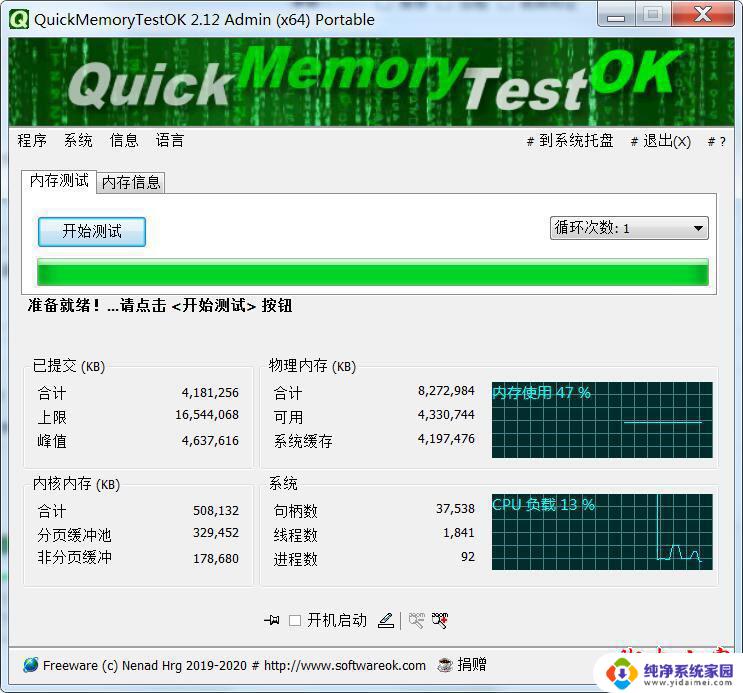The width and height of the screenshot is (743, 693).
Task: Click the QuickMemoryTestOK title bar app icon
Action: [x=19, y=20]
